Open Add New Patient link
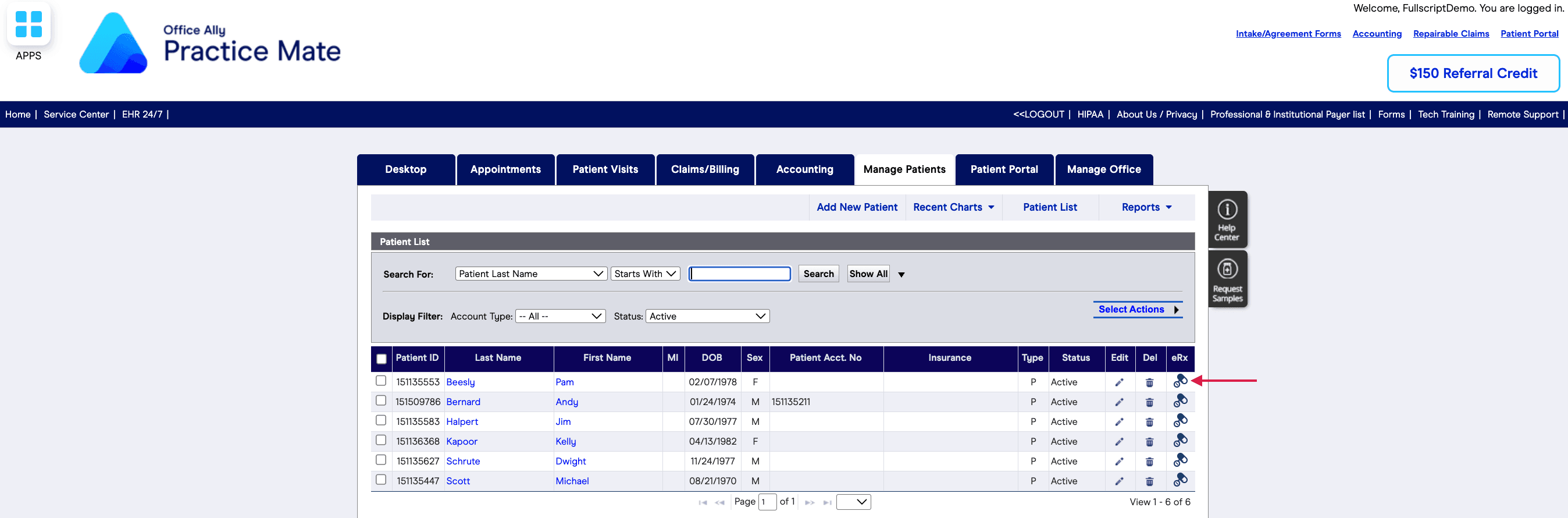This screenshot has height=518, width=1568. tap(857, 207)
